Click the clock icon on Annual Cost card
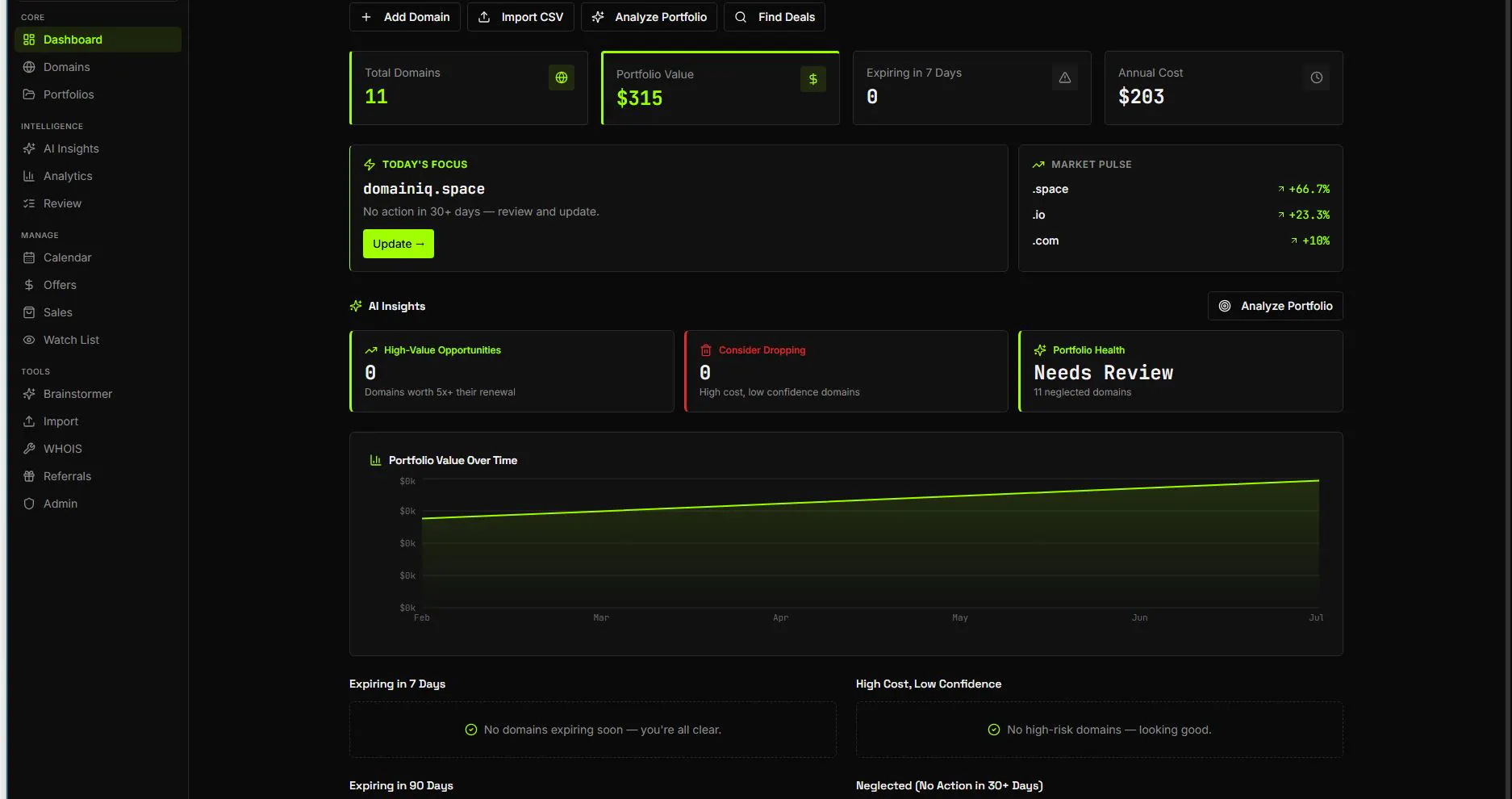 [x=1317, y=77]
